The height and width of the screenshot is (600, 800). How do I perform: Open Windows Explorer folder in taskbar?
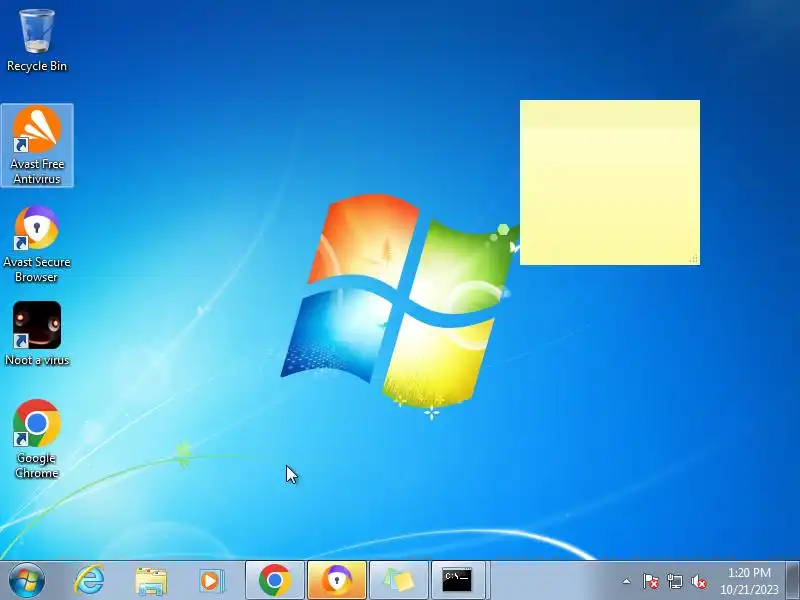151,581
